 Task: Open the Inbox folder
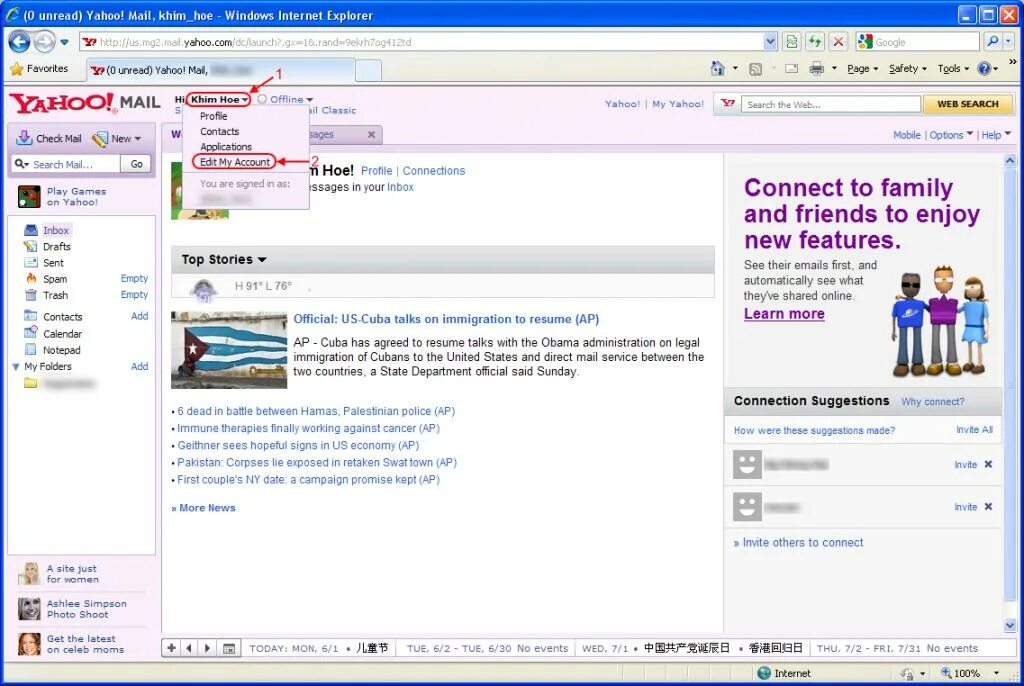(x=56, y=230)
